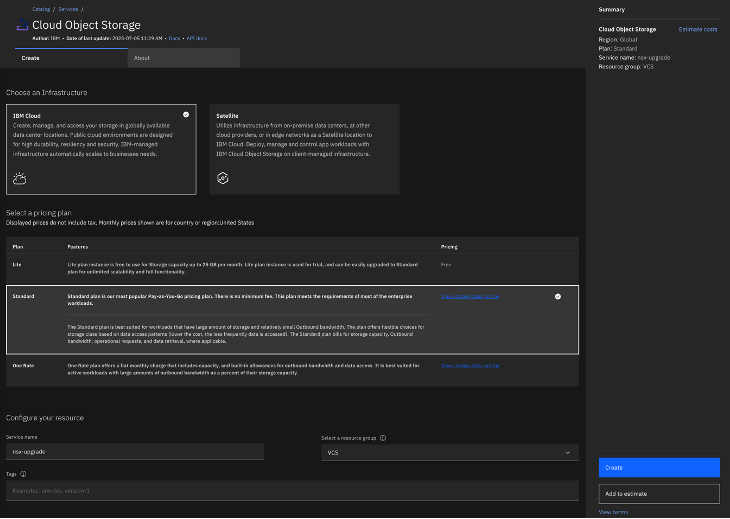Open the resource group dropdown showing VCS
The image size is (730, 519).
click(449, 453)
